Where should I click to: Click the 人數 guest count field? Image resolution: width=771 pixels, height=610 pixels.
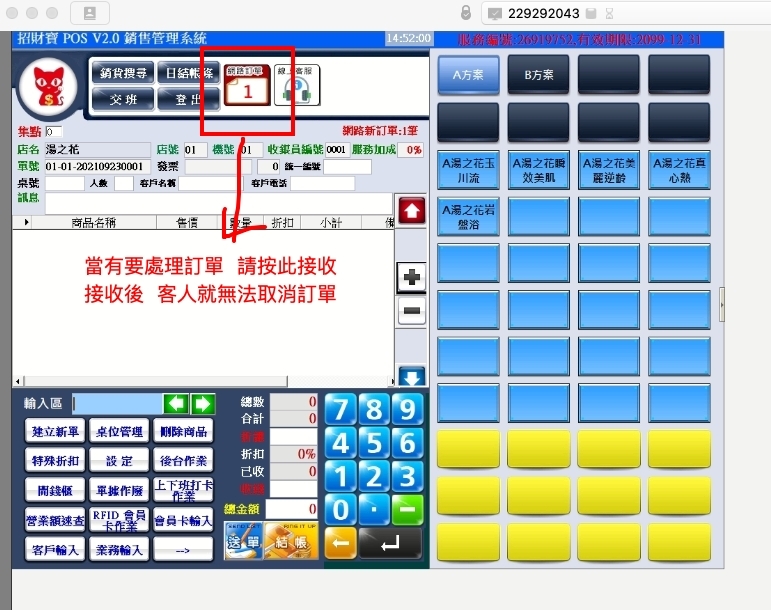point(123,183)
